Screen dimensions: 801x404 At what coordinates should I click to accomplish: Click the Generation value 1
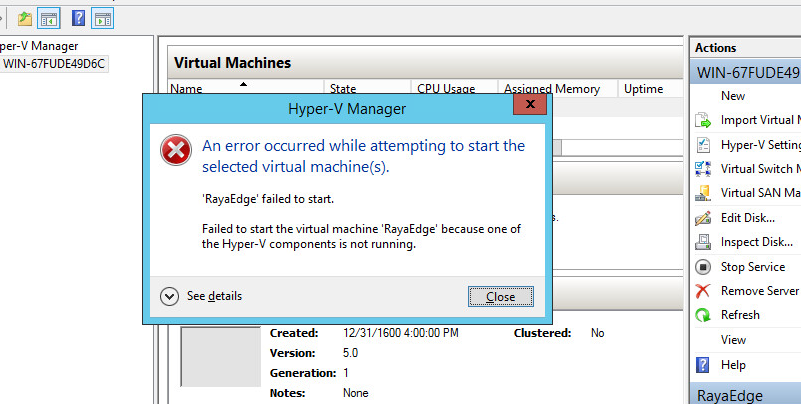(x=346, y=373)
